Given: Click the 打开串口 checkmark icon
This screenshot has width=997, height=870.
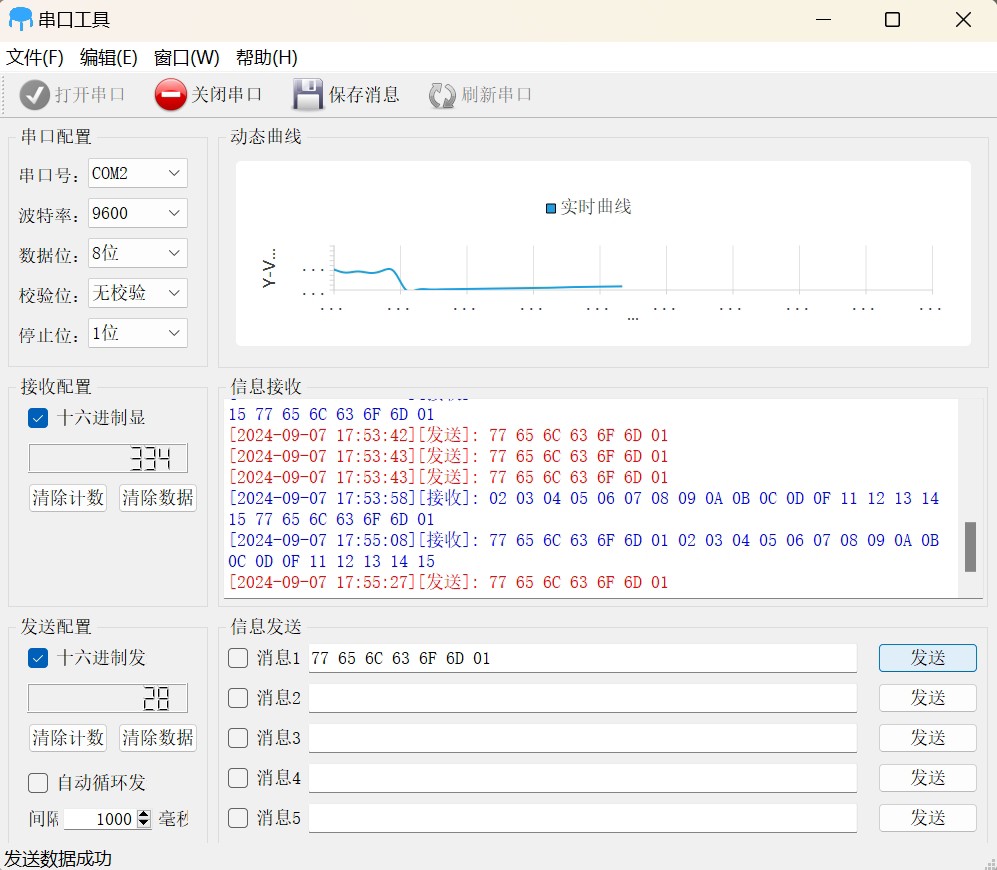Looking at the screenshot, I should [x=35, y=95].
